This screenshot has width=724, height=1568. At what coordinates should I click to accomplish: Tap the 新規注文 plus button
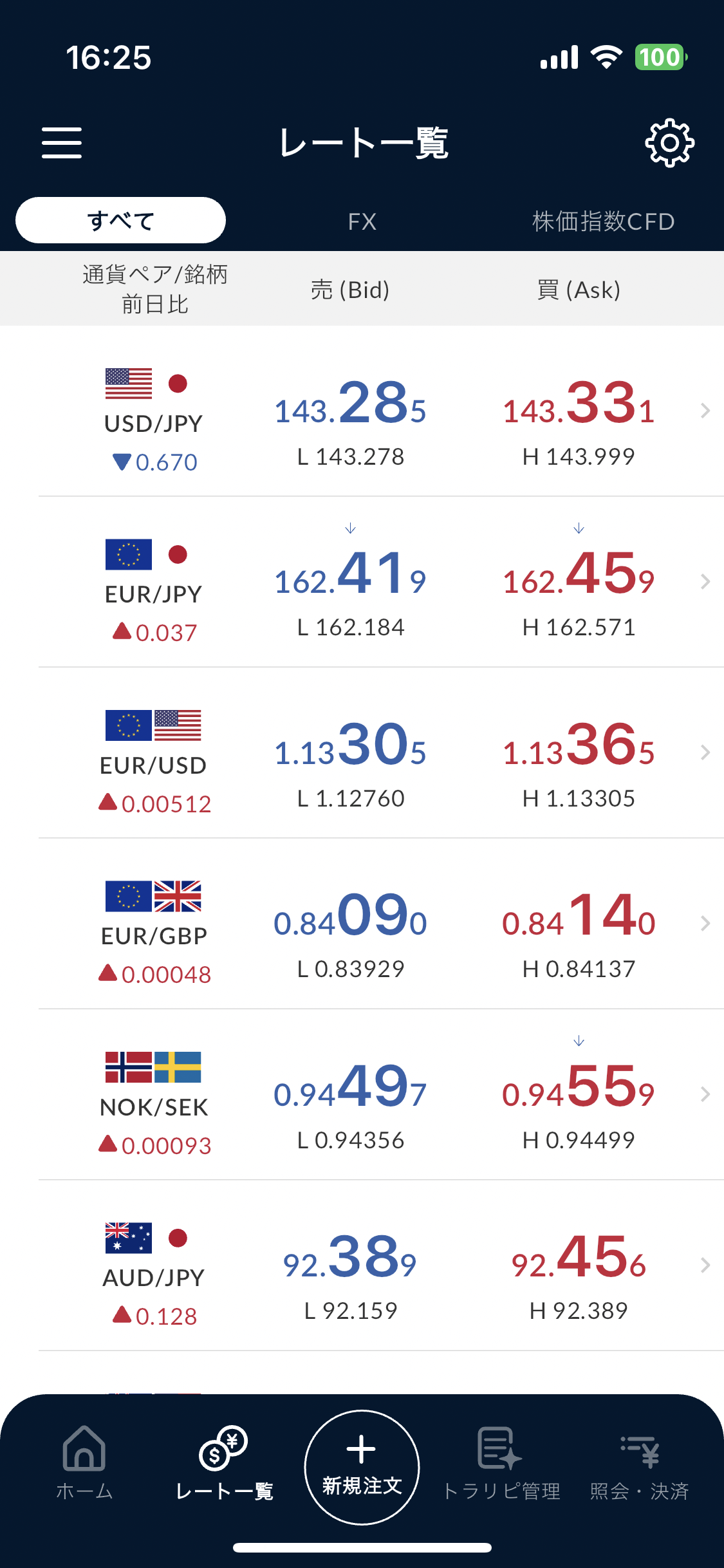tap(362, 1468)
